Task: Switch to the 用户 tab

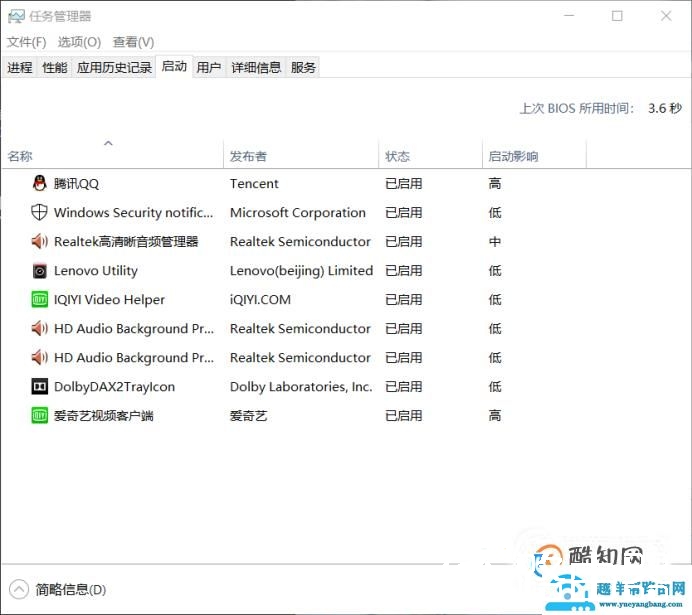Action: coord(209,68)
